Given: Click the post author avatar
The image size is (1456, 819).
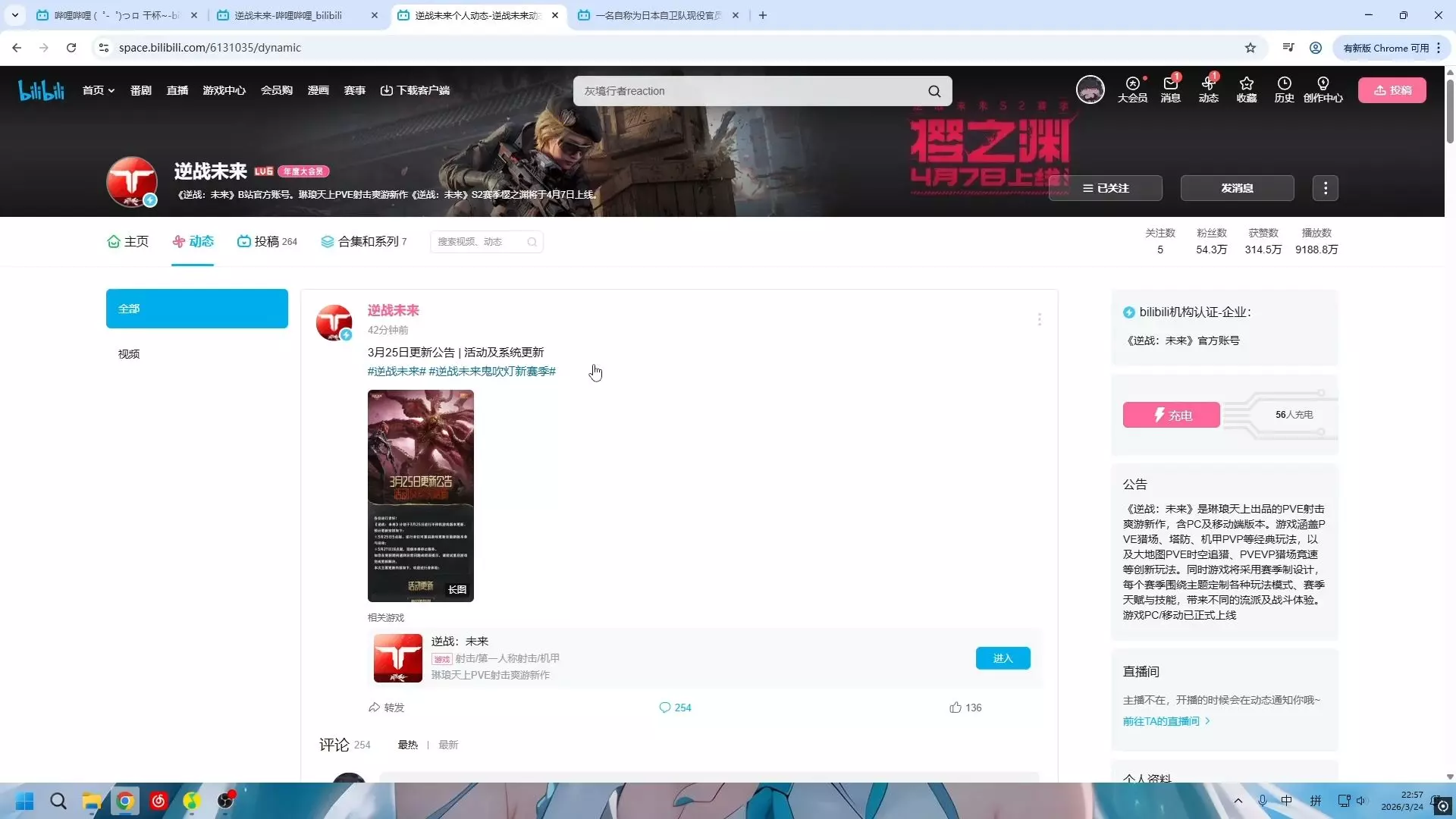Looking at the screenshot, I should 334,322.
